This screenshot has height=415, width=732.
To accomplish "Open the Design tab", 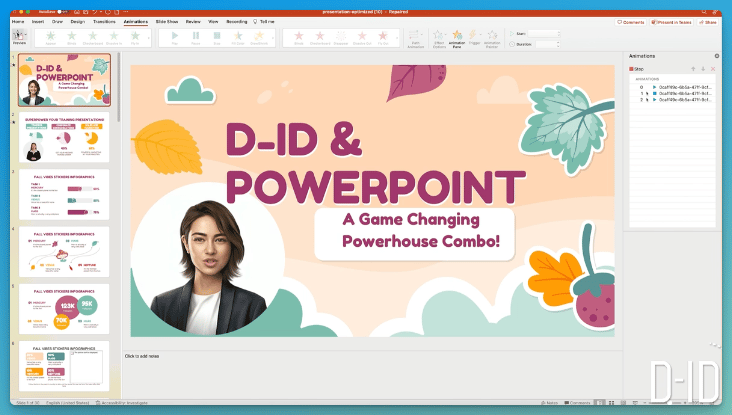I will [77, 21].
